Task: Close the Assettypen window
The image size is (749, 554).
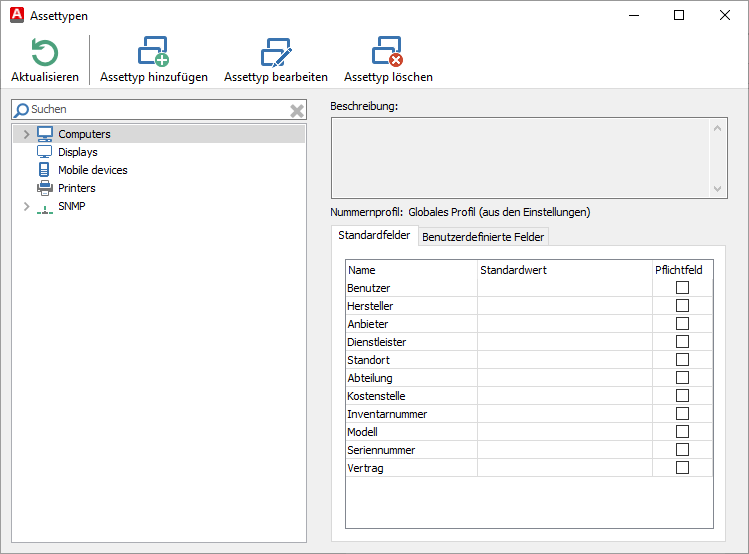Action: [x=725, y=15]
